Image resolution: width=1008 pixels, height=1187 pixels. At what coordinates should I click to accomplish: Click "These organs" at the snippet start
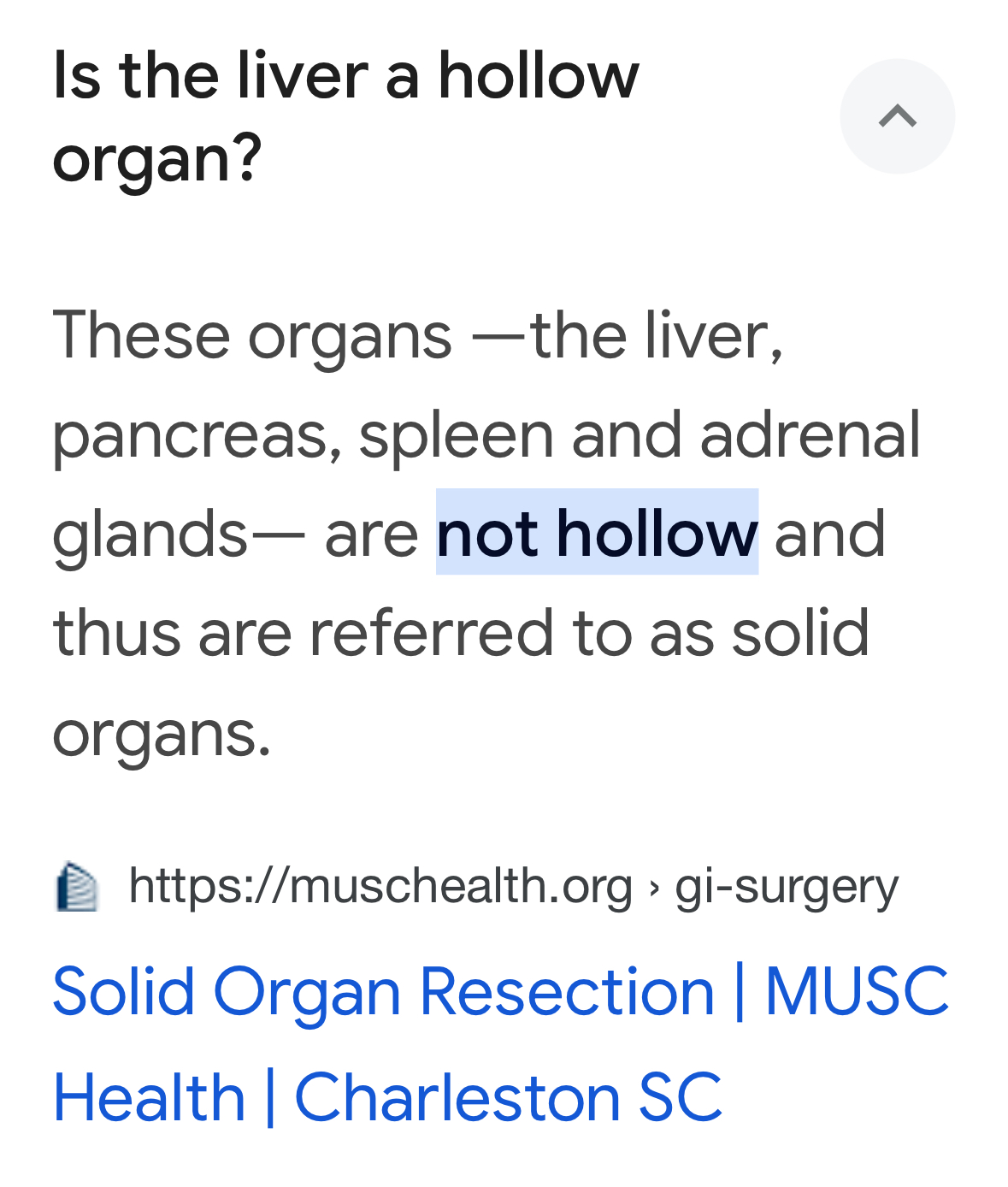pos(252,336)
